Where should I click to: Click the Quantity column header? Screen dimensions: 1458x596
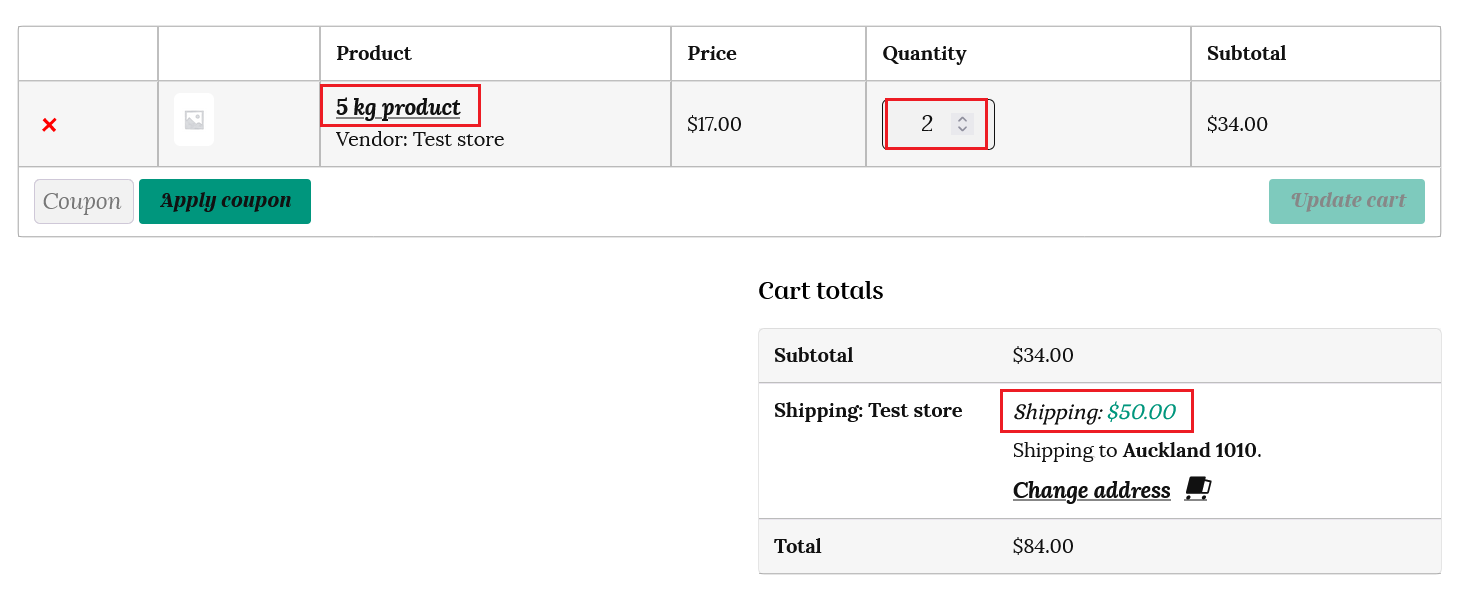pos(924,54)
